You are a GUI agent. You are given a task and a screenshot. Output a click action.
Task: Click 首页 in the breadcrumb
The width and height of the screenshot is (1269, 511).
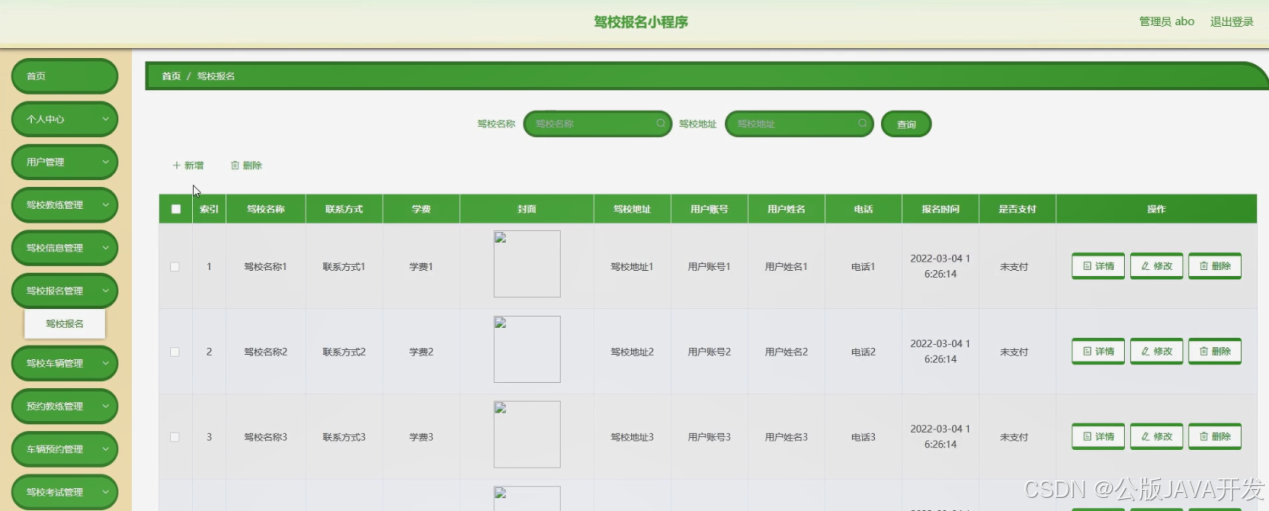[x=171, y=76]
